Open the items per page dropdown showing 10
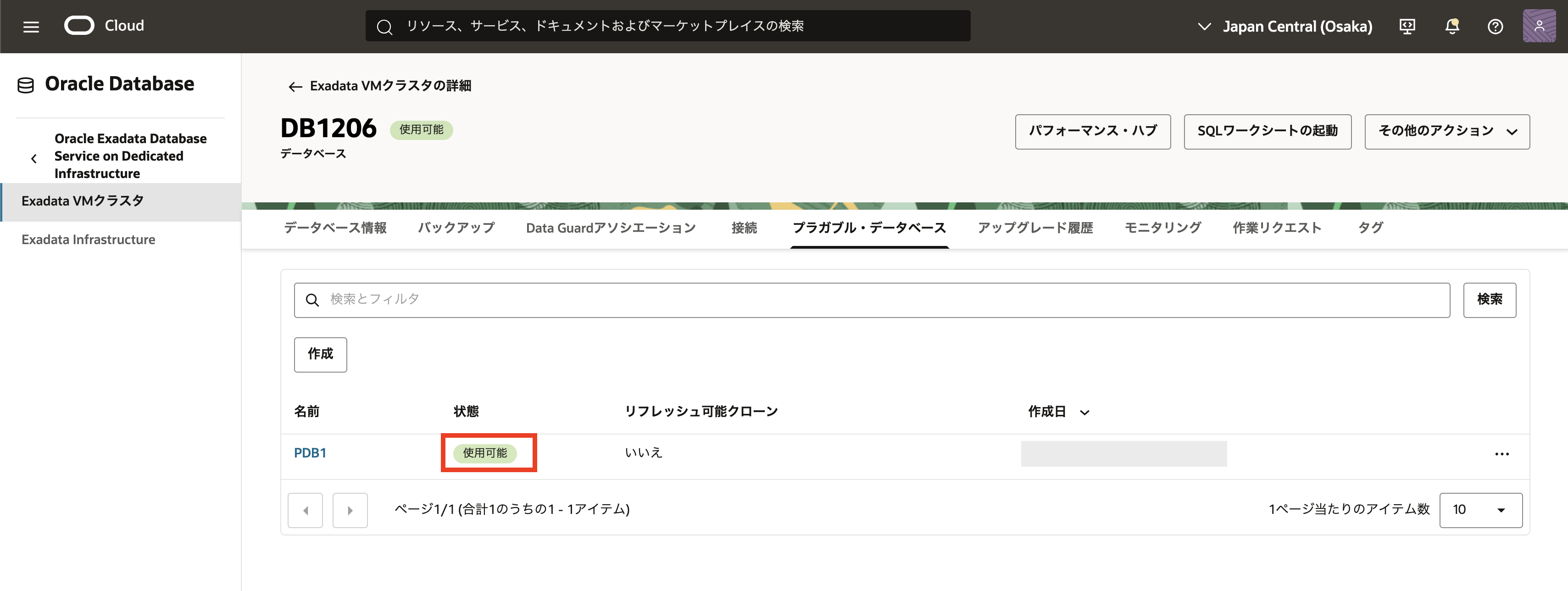The image size is (1568, 591). pyautogui.click(x=1480, y=510)
